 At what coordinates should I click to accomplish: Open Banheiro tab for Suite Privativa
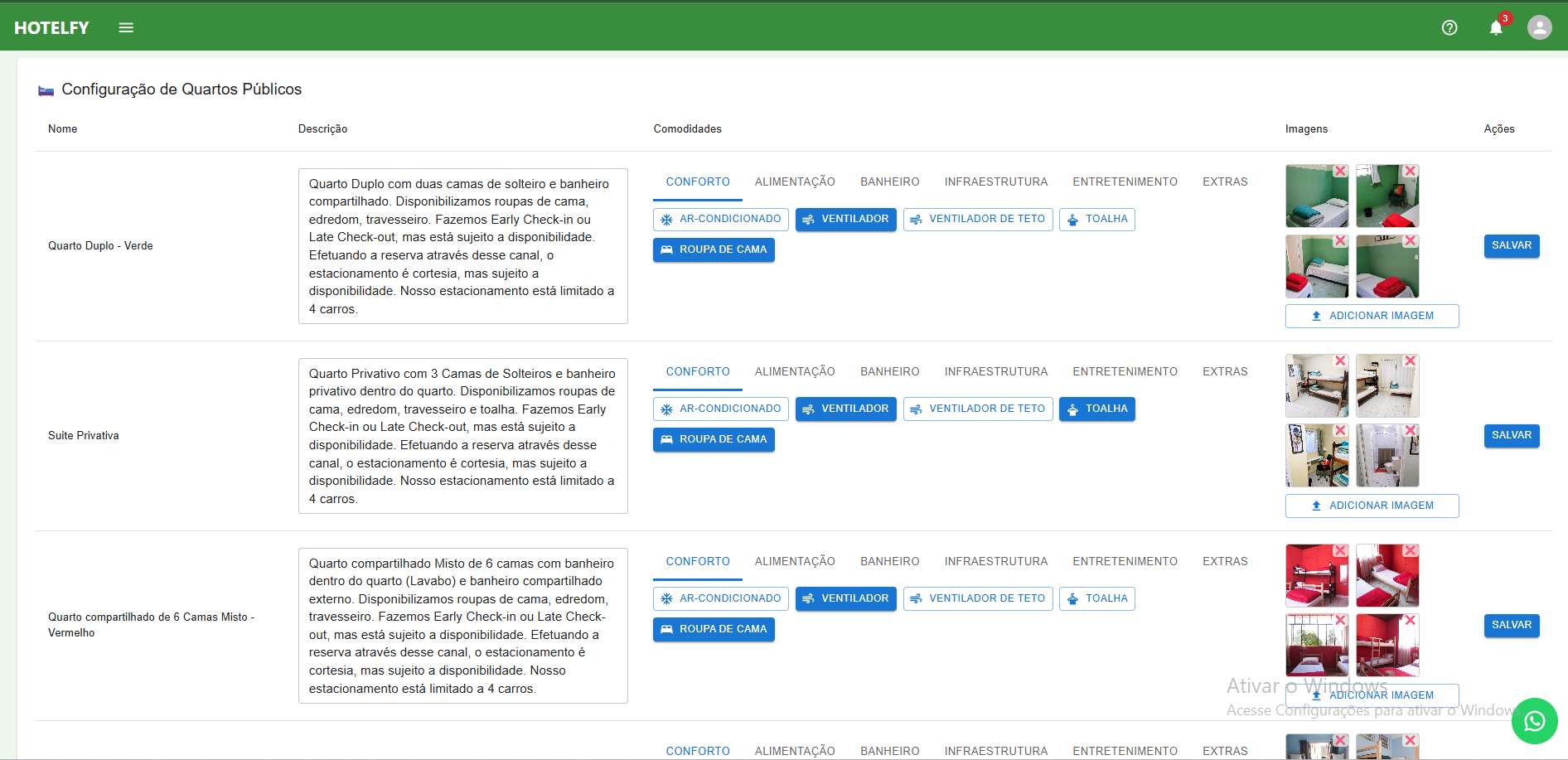coord(889,372)
